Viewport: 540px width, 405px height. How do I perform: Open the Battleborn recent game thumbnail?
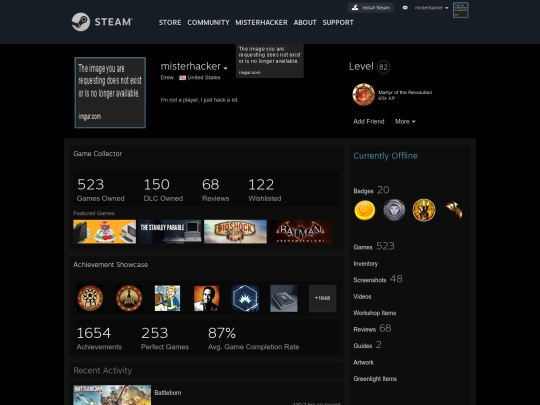click(112, 395)
